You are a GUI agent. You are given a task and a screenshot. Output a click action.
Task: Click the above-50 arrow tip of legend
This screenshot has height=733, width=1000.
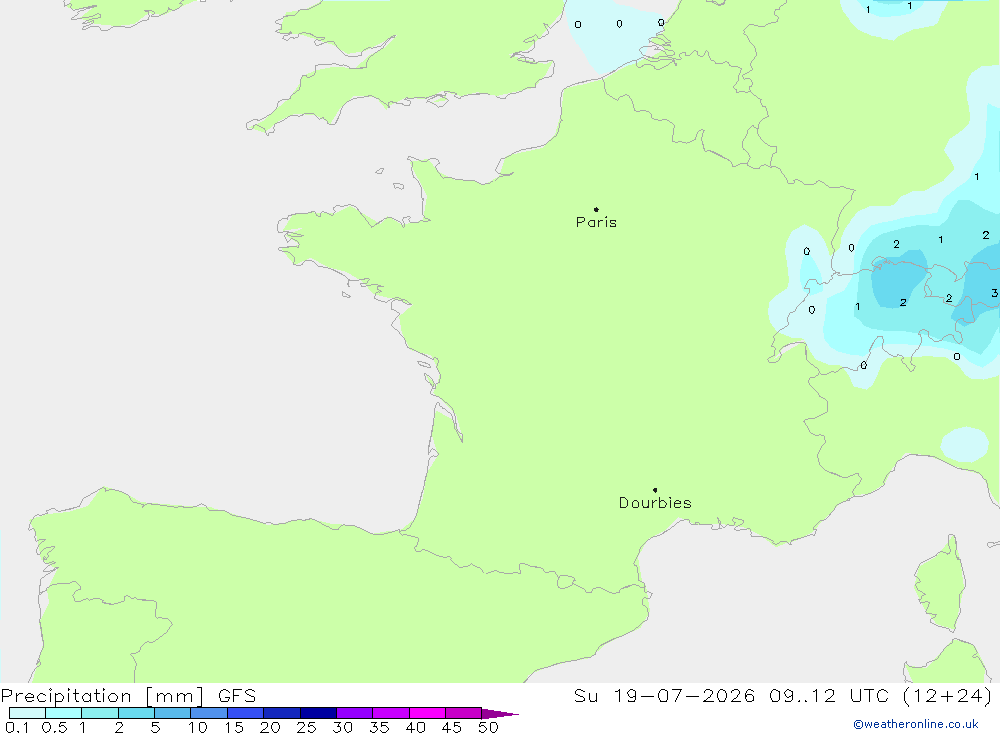tap(501, 713)
